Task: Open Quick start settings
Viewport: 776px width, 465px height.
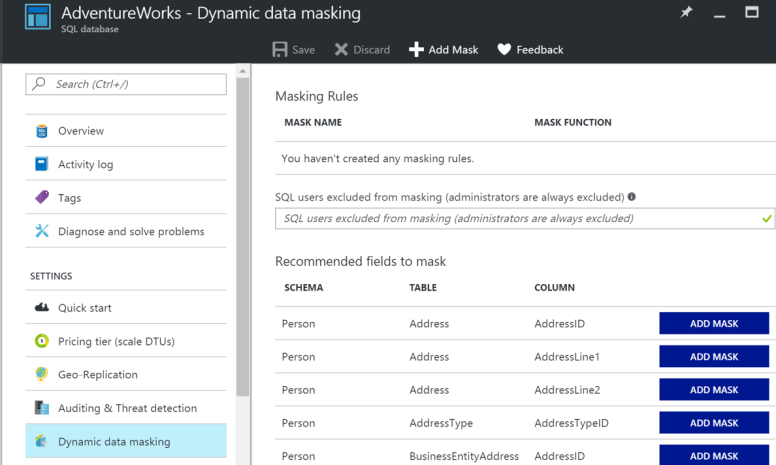Action: pos(126,308)
